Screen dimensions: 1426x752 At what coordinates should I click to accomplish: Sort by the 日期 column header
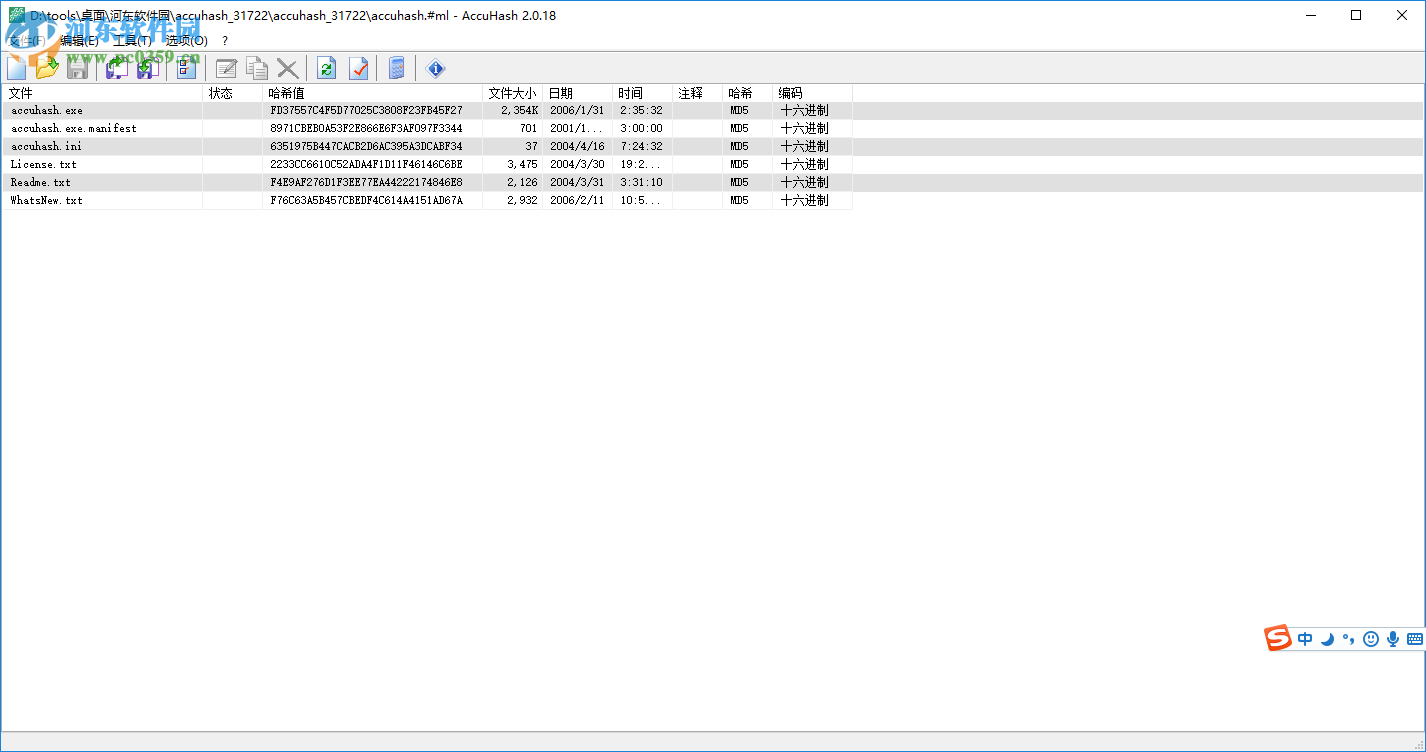(578, 93)
